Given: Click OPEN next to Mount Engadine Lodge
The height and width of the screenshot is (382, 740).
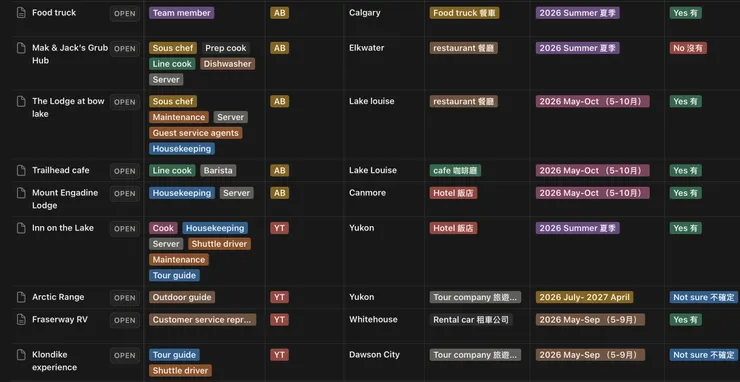Looking at the screenshot, I should 125,194.
